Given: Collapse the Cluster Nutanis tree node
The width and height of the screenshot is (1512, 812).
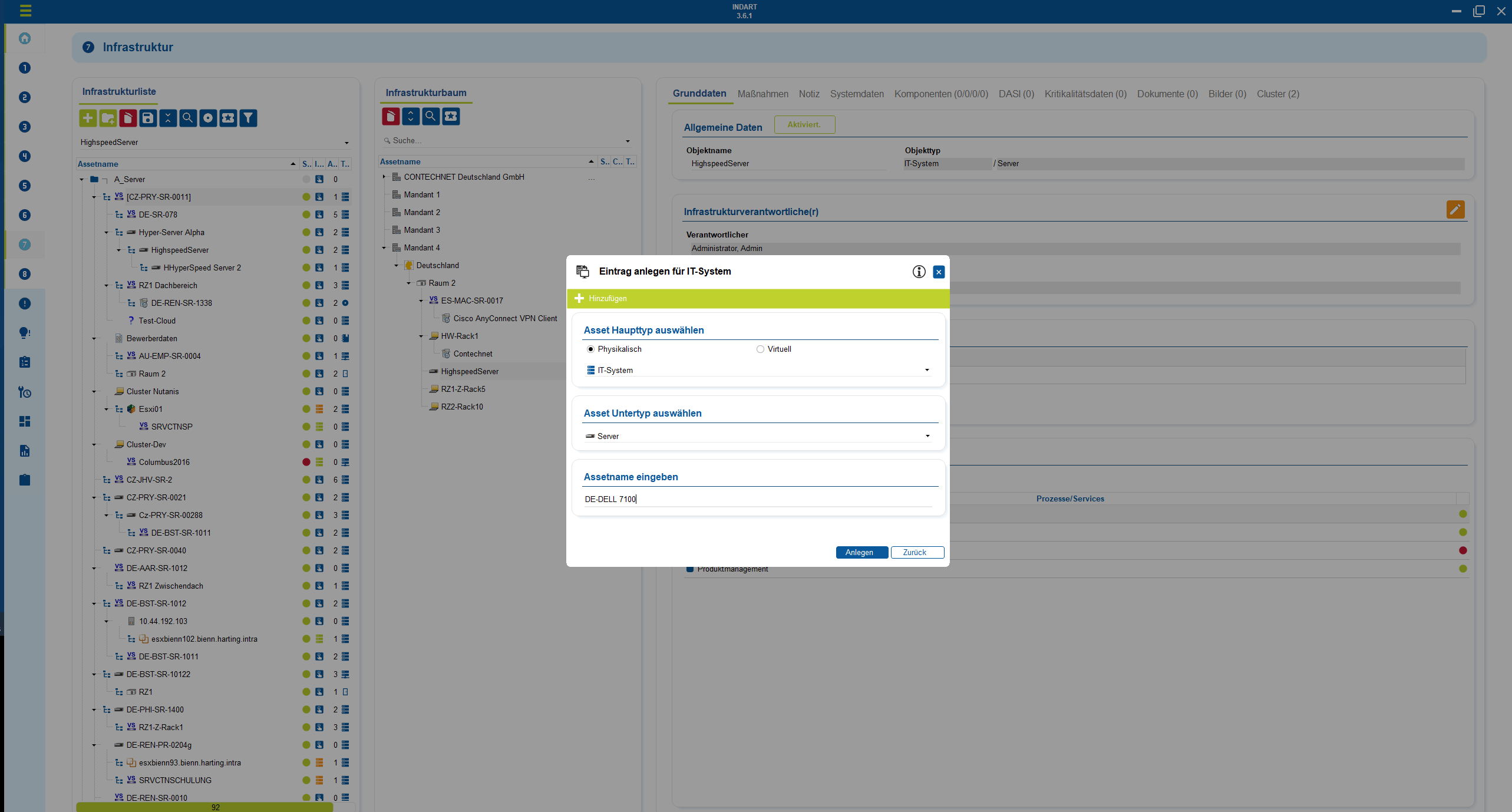Looking at the screenshot, I should point(94,391).
